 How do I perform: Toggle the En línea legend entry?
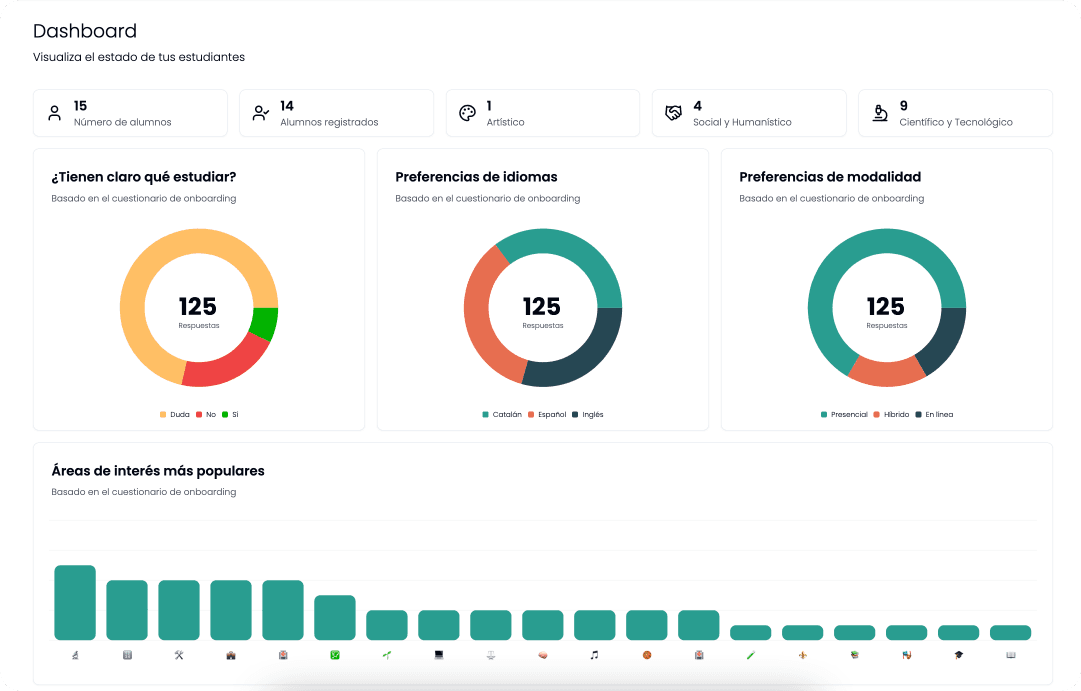click(934, 414)
